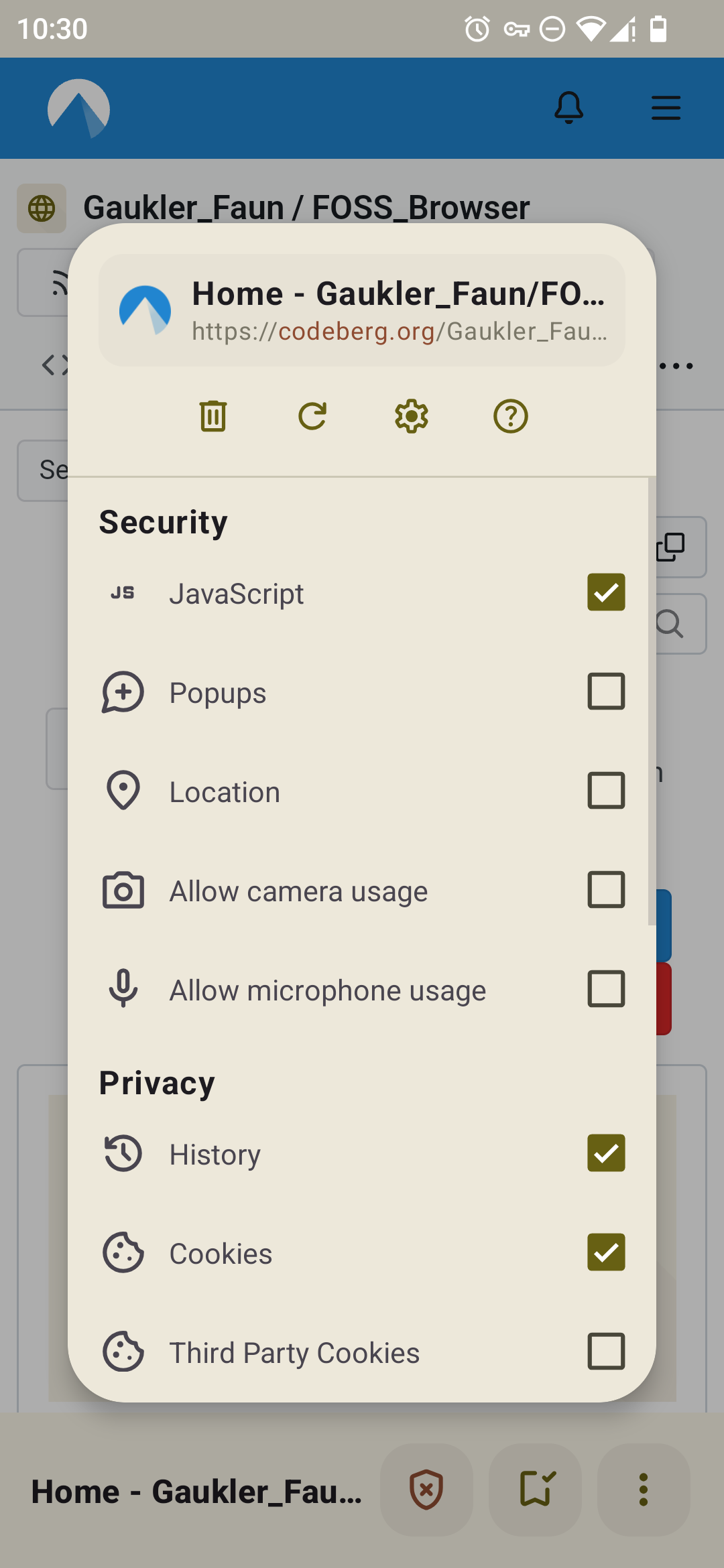
Task: Disable the JavaScript checkbox
Action: 606,592
